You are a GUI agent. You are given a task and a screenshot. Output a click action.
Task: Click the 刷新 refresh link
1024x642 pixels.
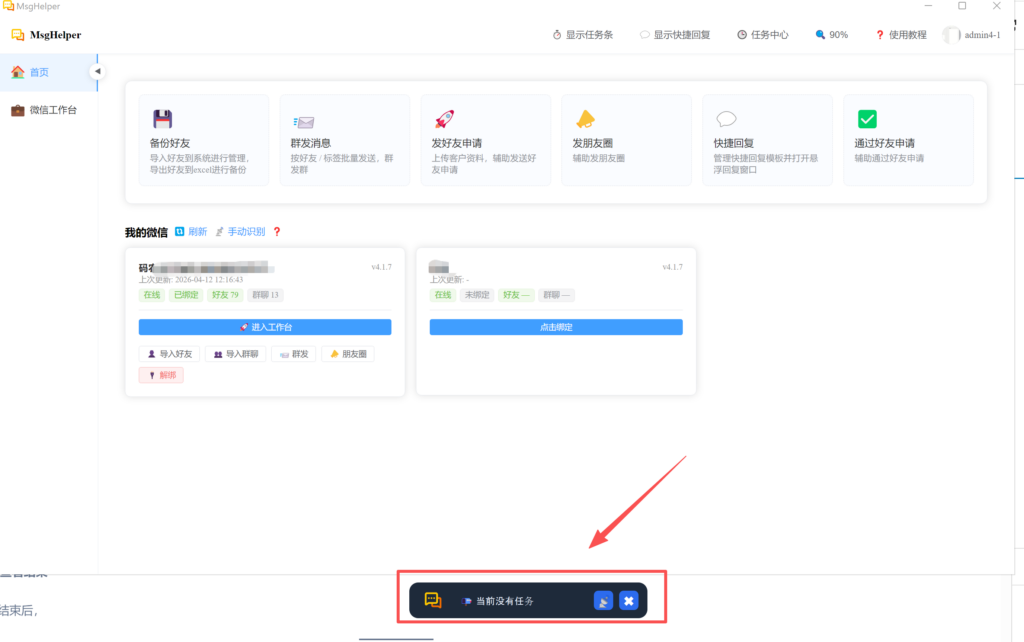pos(191,232)
